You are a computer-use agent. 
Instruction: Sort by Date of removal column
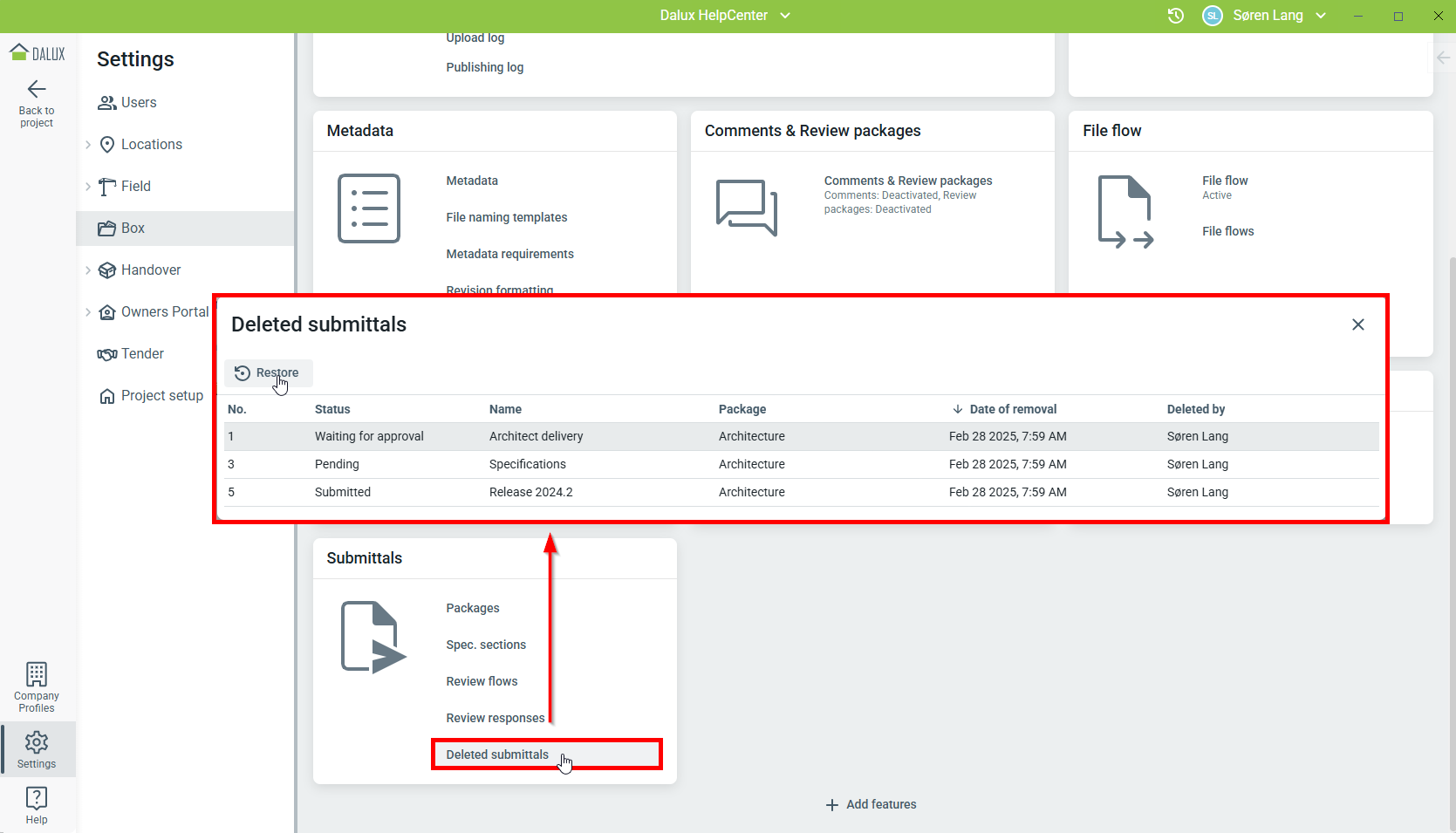(x=1012, y=409)
